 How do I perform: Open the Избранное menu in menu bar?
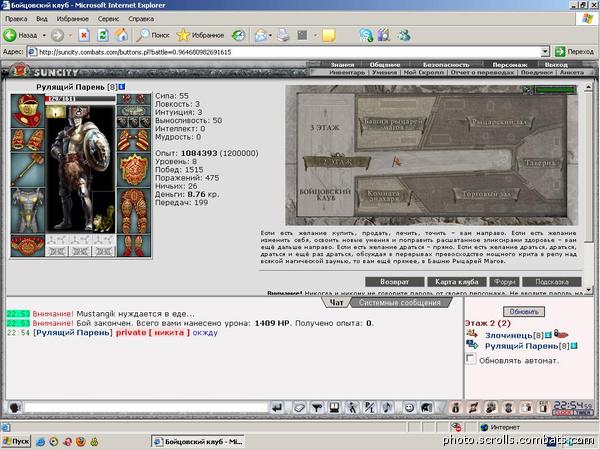click(x=72, y=19)
